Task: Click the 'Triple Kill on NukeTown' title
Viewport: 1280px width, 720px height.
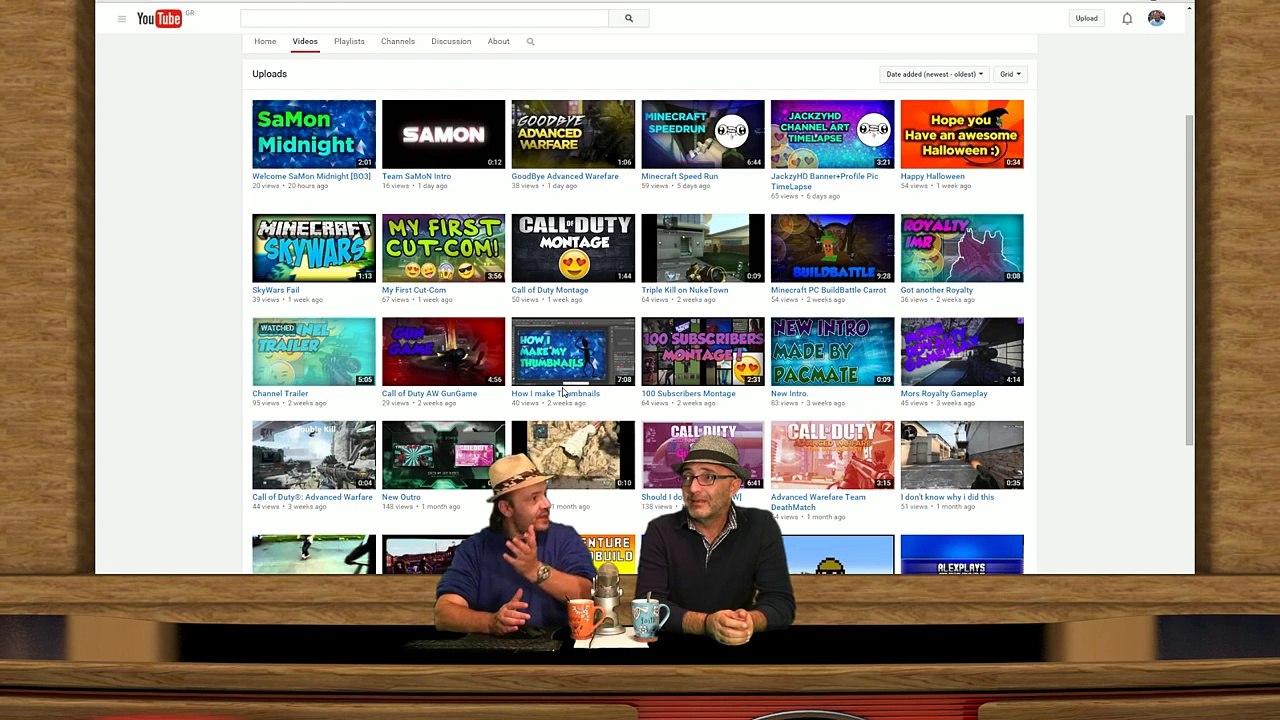Action: [685, 290]
